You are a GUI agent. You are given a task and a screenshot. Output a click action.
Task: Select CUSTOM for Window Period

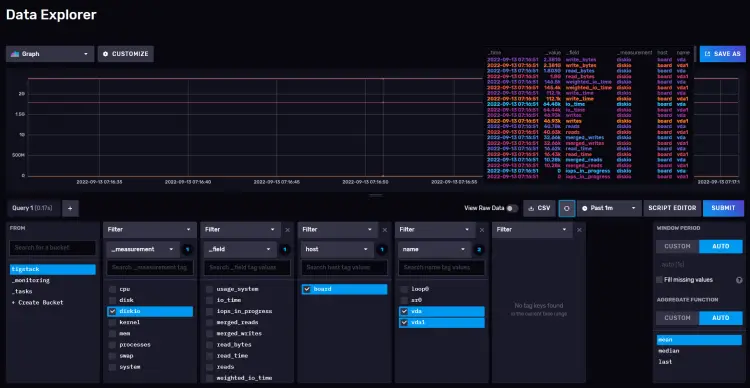point(677,246)
